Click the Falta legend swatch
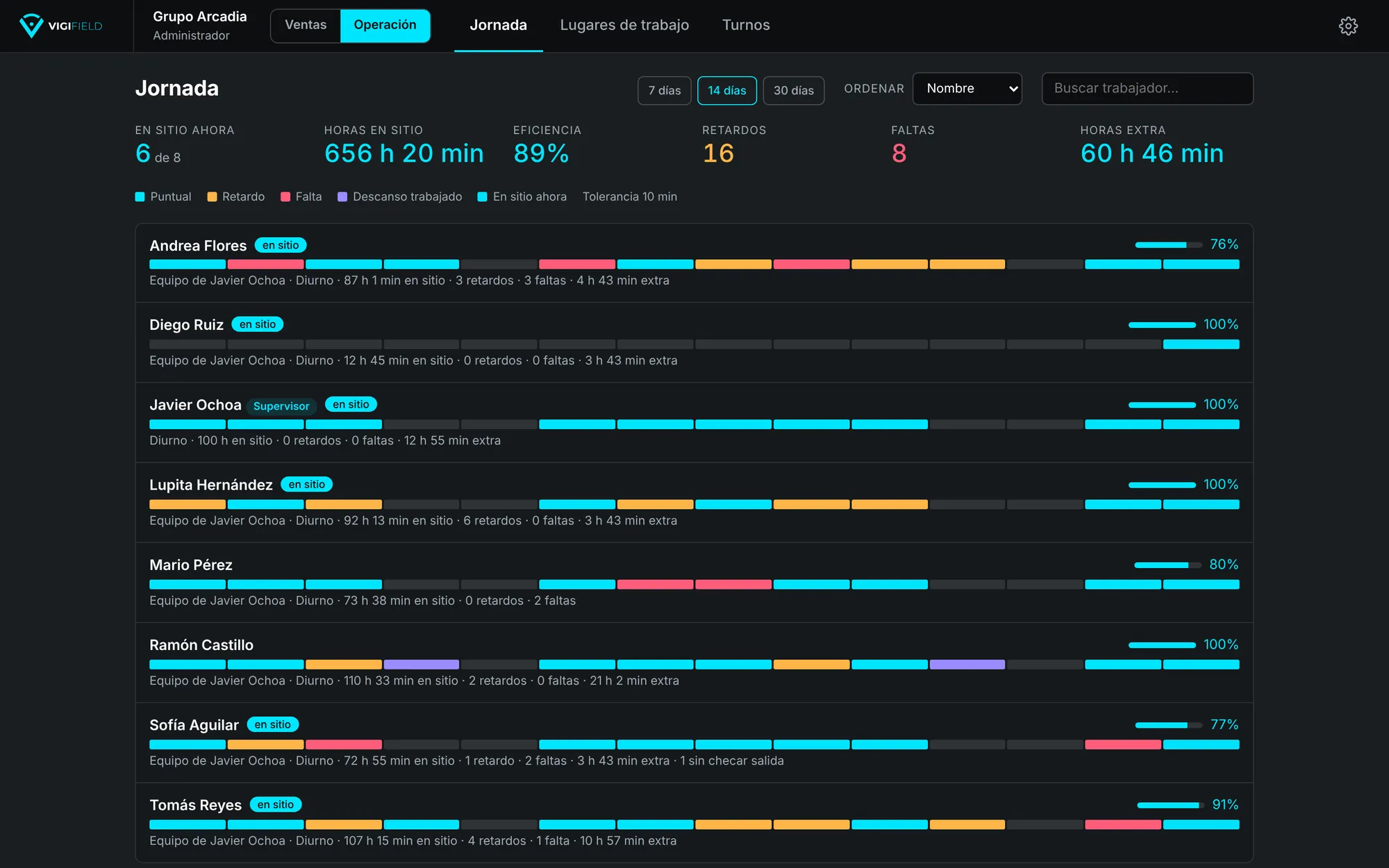 285,197
